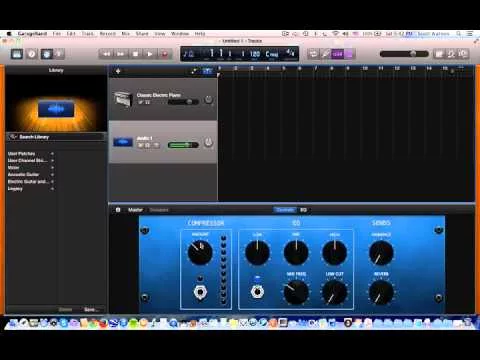The height and width of the screenshot is (360, 480).
Task: Open the Edit menu
Action: 71,34
